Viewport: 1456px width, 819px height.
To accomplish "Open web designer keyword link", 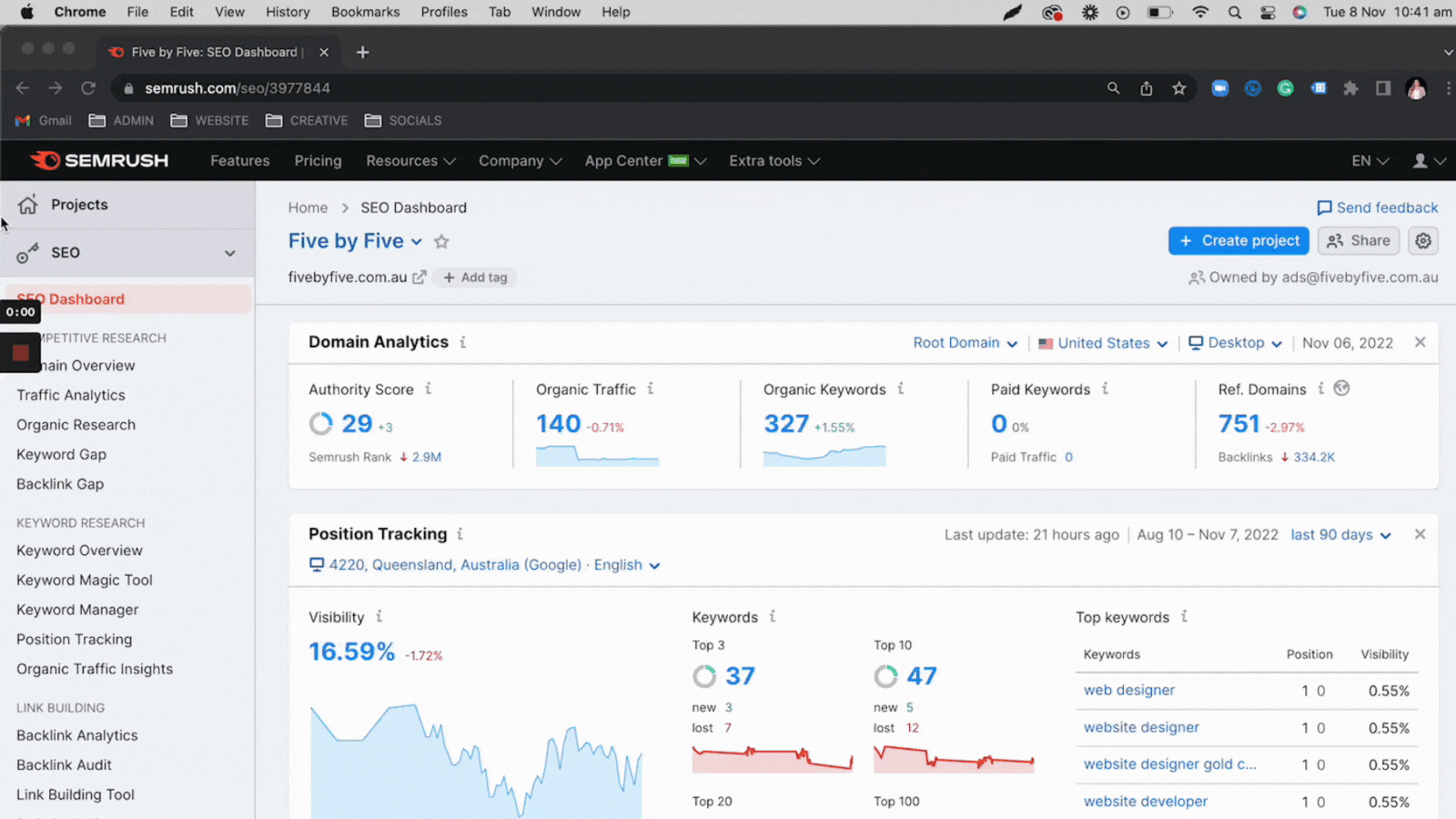I will [1128, 690].
